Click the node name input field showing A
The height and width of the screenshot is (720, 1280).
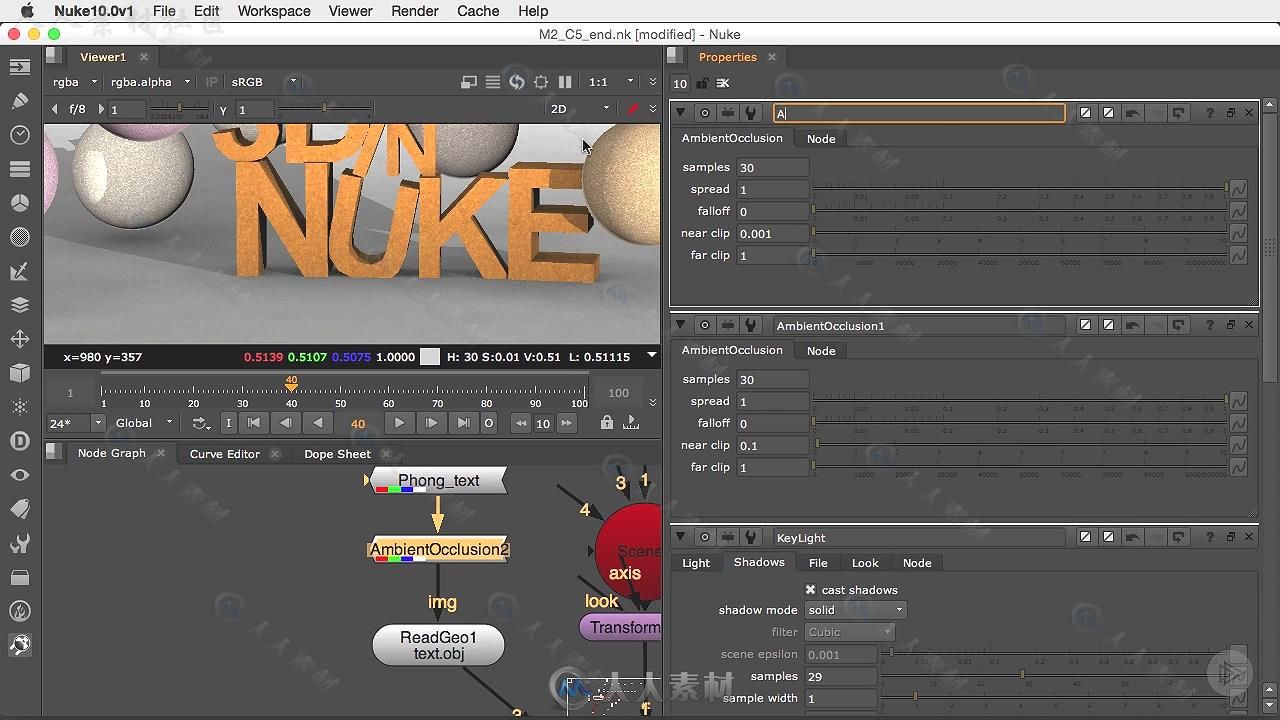(x=919, y=113)
